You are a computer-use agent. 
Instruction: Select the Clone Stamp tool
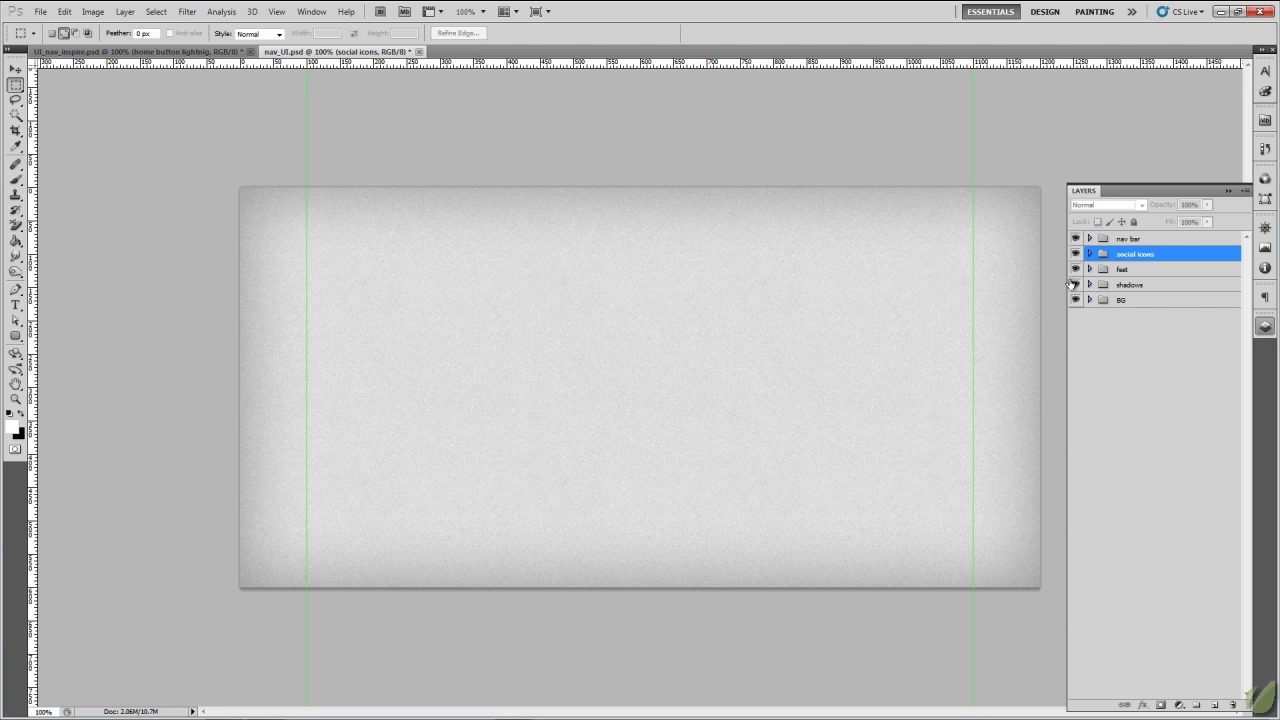[16, 196]
